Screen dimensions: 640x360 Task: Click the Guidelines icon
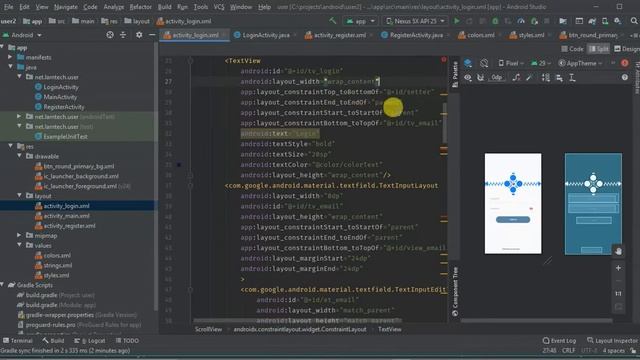[572, 77]
